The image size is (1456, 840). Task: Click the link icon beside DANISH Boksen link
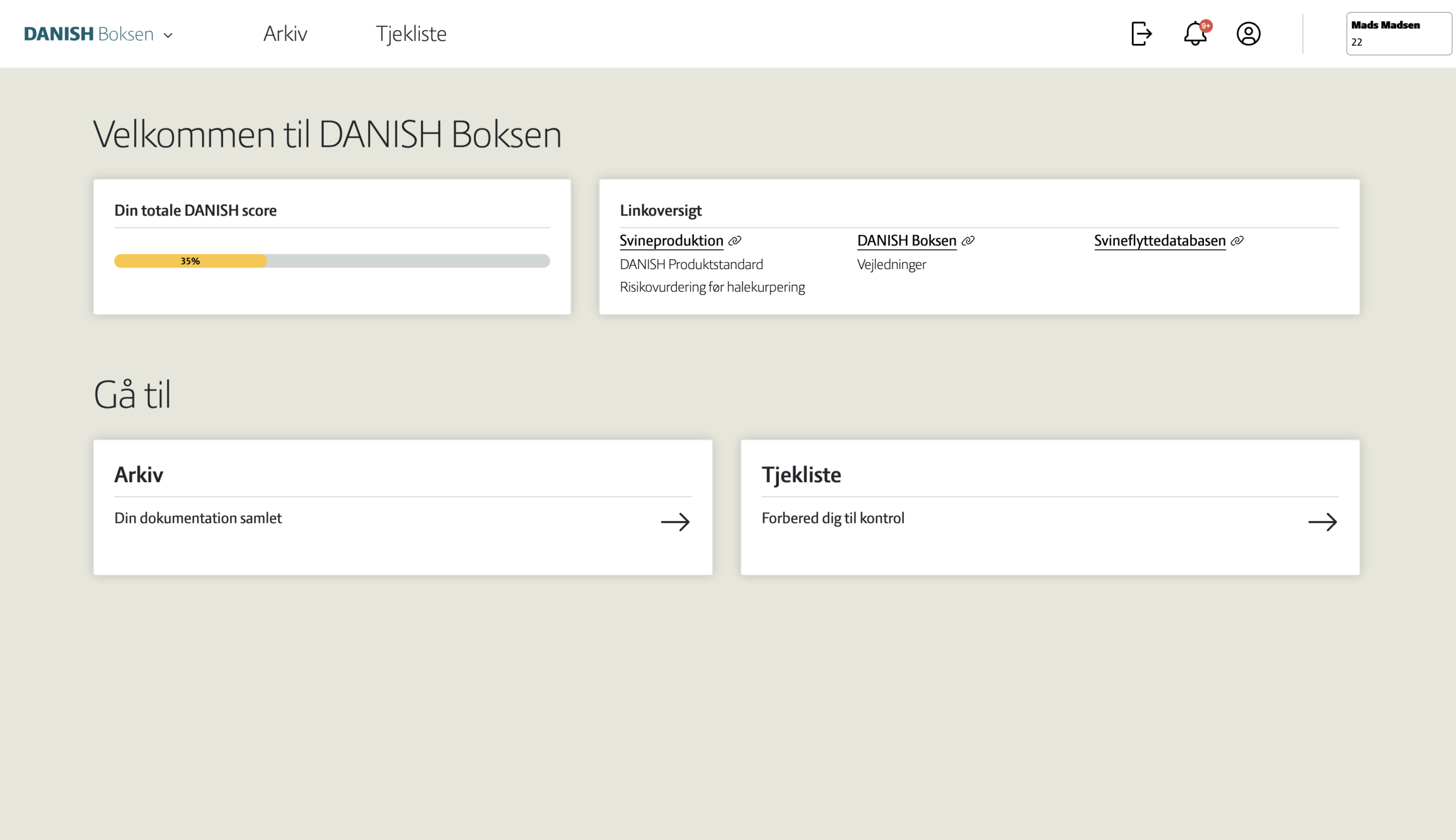point(968,241)
